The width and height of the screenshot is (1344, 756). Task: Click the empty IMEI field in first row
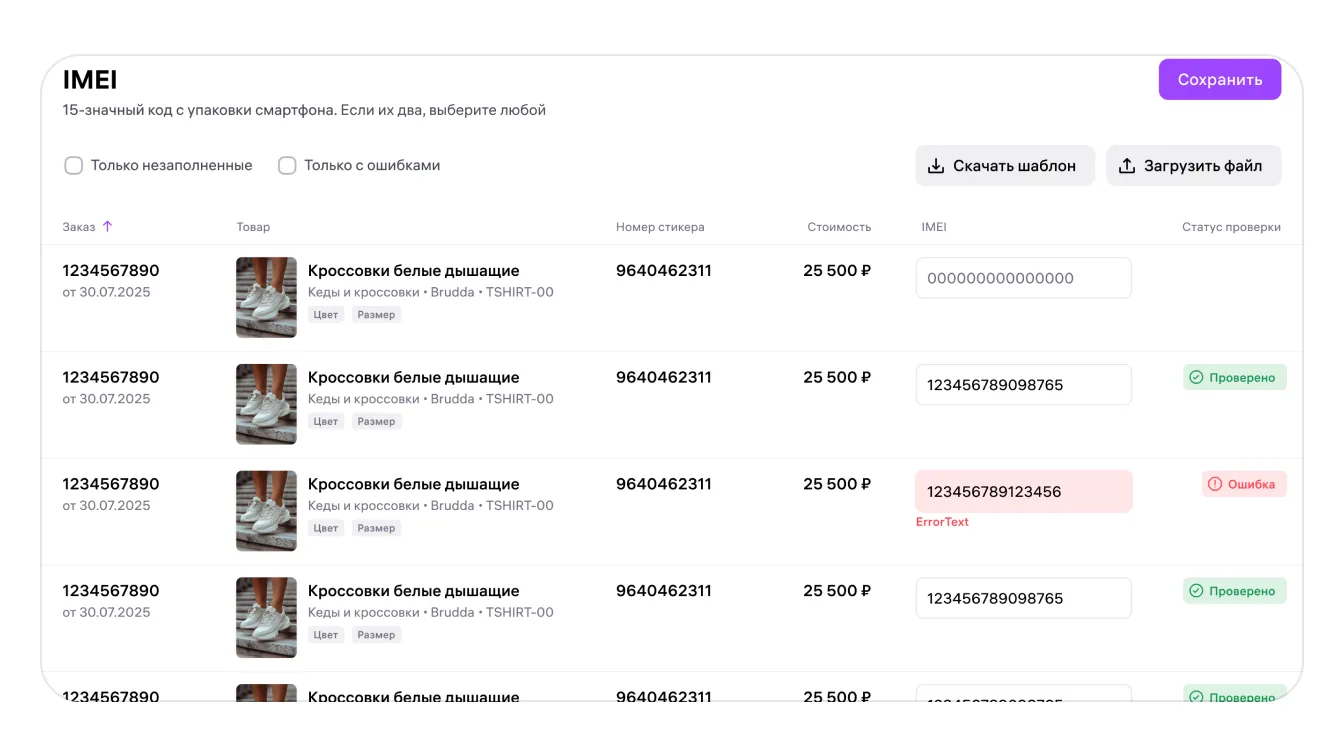pos(1023,278)
